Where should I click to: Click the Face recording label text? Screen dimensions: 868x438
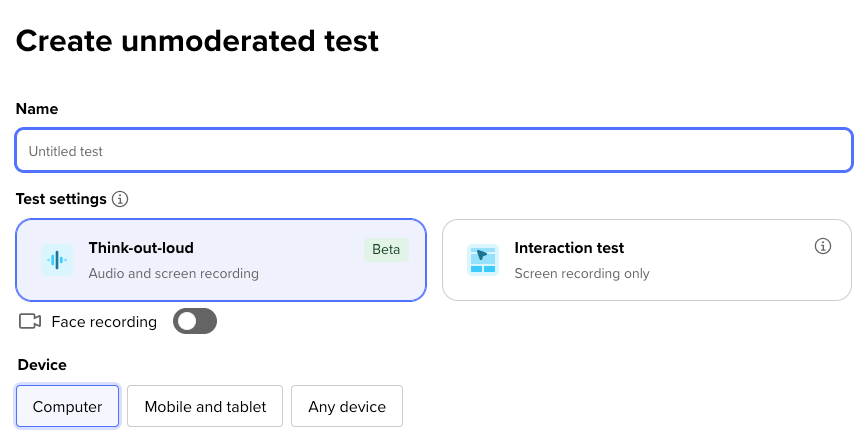pyautogui.click(x=104, y=322)
